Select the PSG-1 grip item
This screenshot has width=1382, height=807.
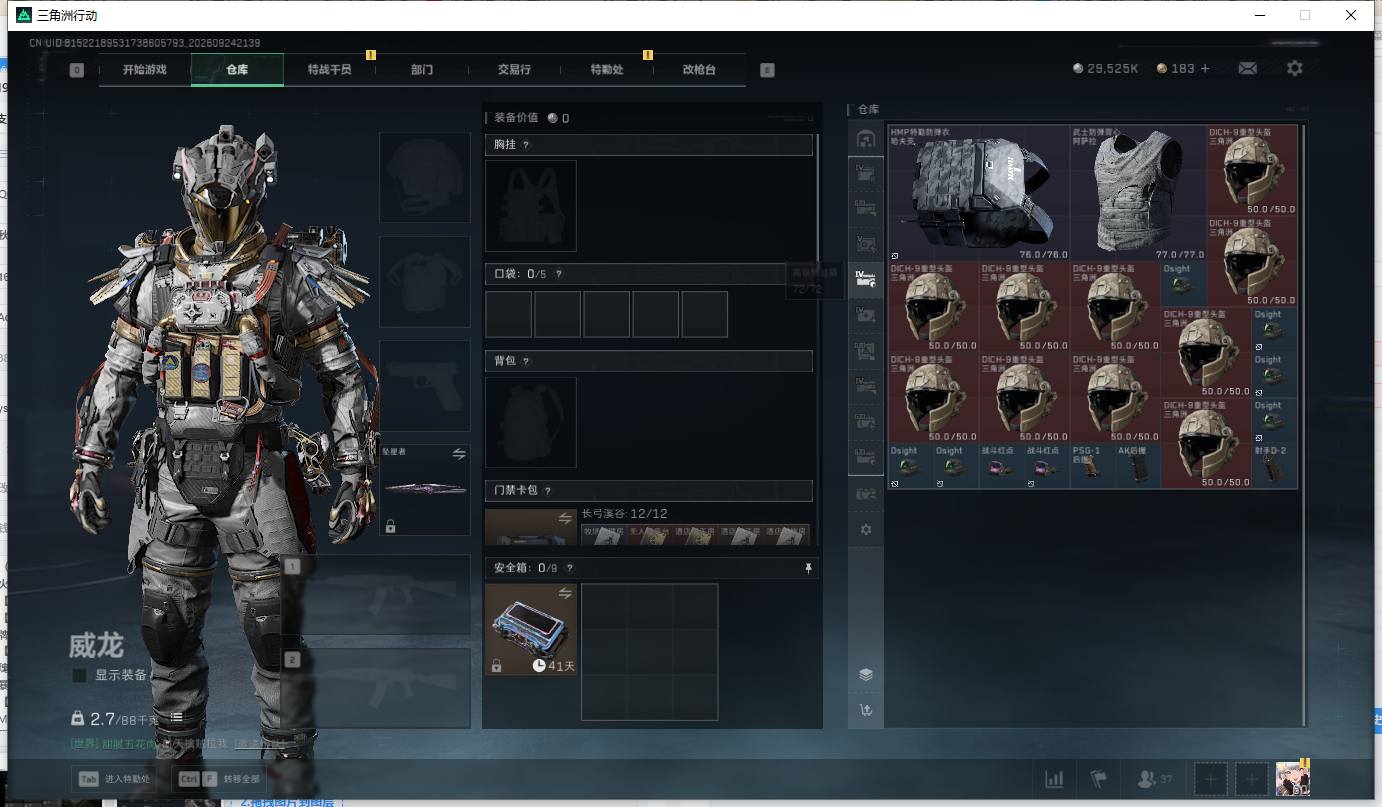coord(1093,466)
